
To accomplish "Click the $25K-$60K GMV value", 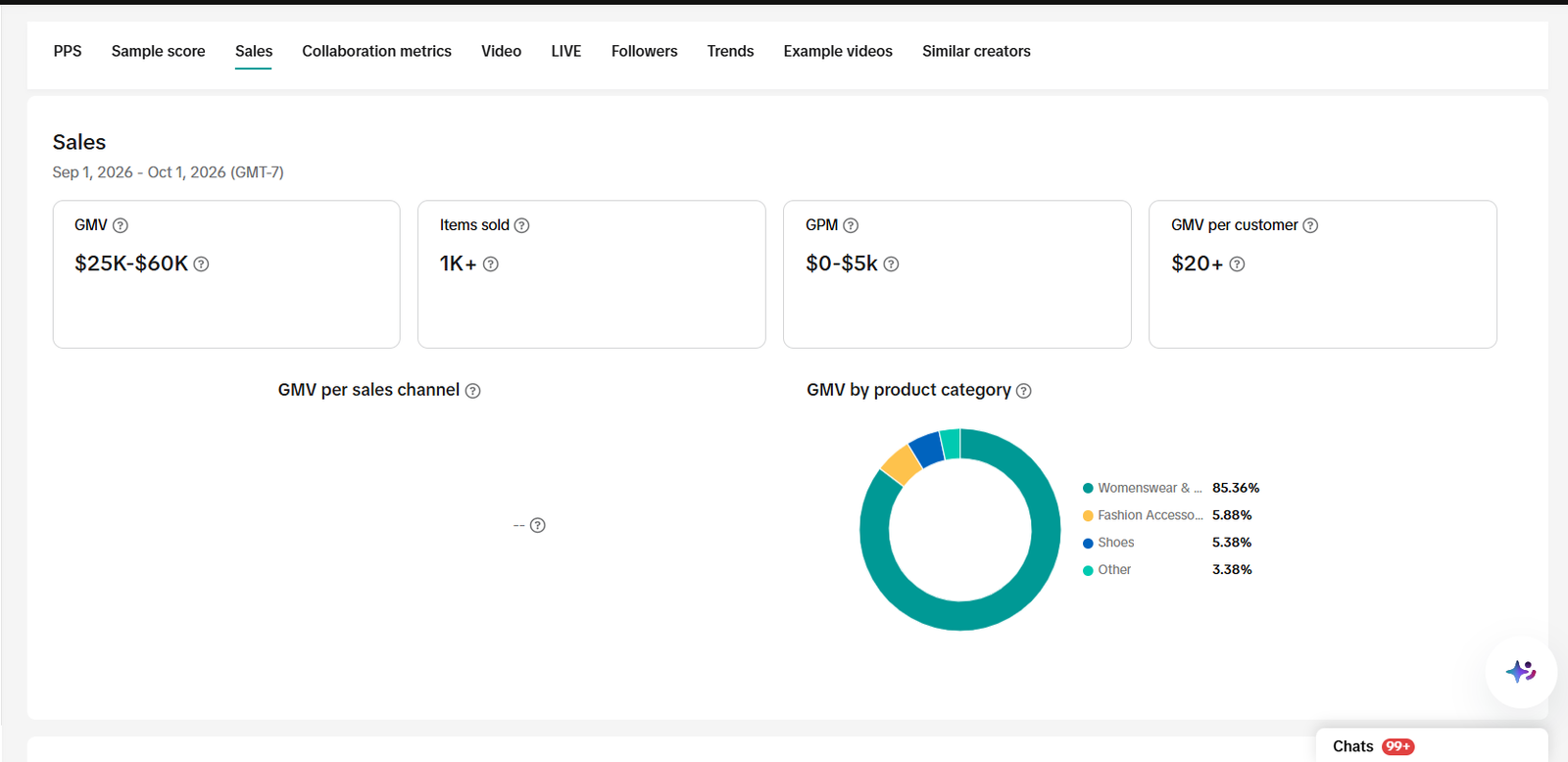I will point(131,263).
